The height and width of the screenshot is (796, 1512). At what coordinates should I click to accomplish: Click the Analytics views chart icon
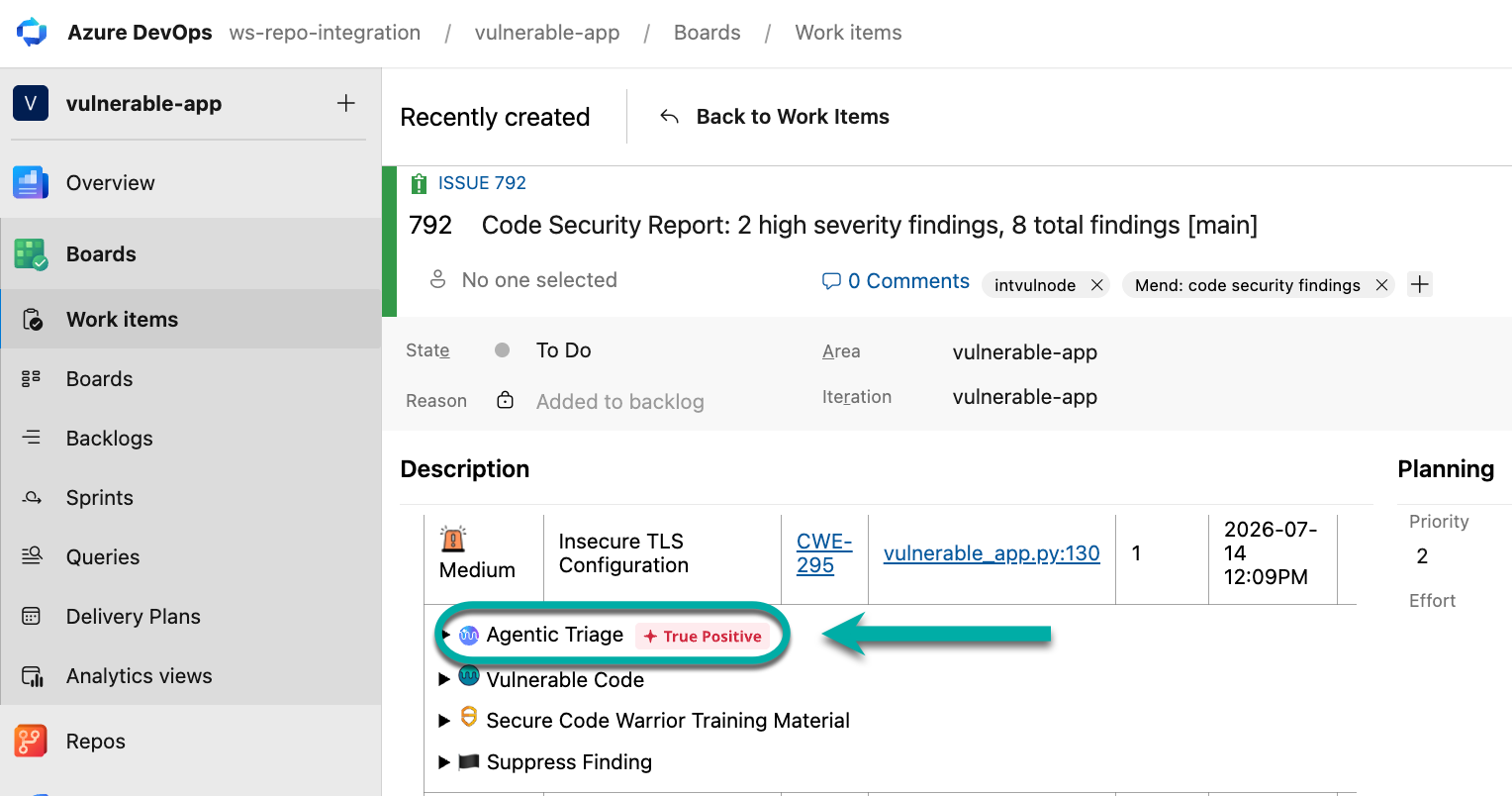click(32, 676)
